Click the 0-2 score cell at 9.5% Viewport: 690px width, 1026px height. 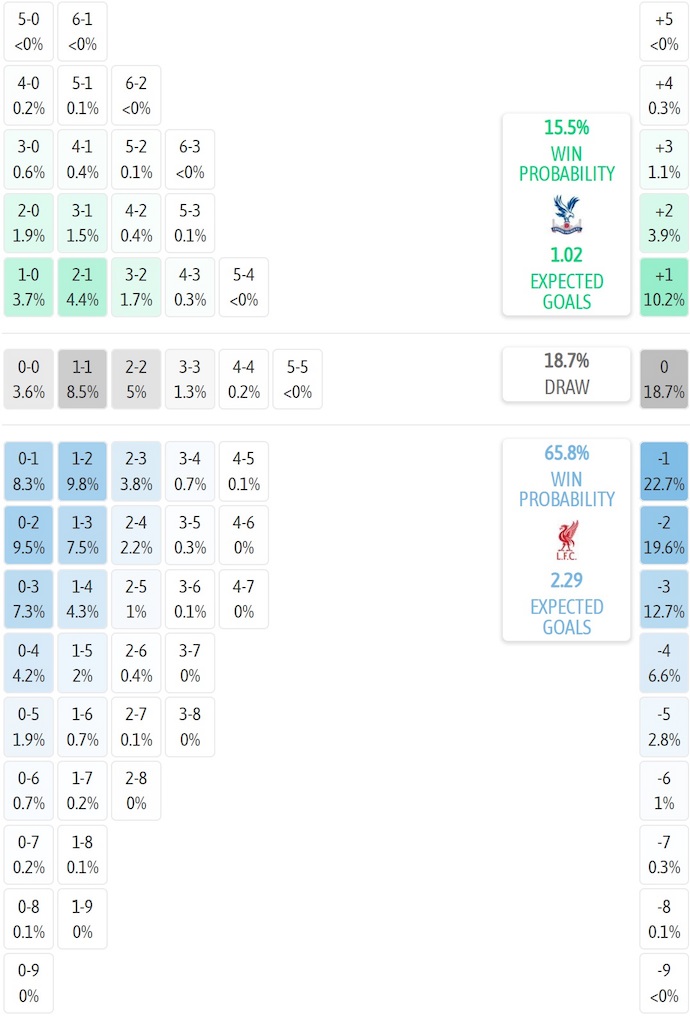(x=29, y=535)
